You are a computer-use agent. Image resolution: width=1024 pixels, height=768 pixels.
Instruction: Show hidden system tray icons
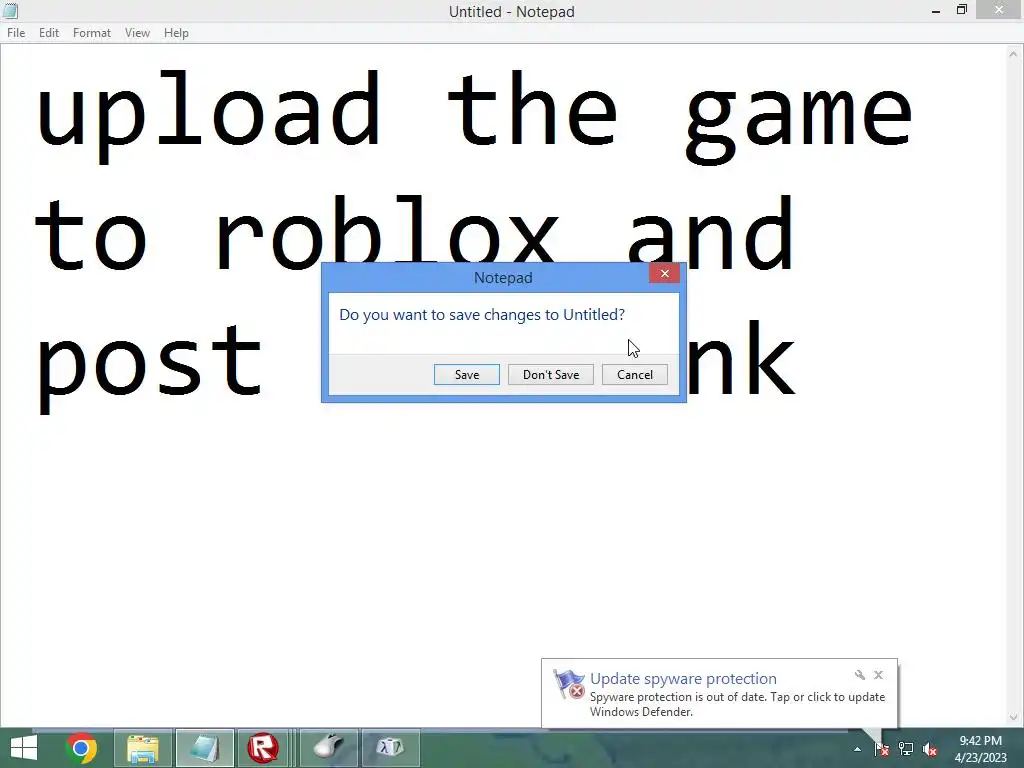point(857,749)
